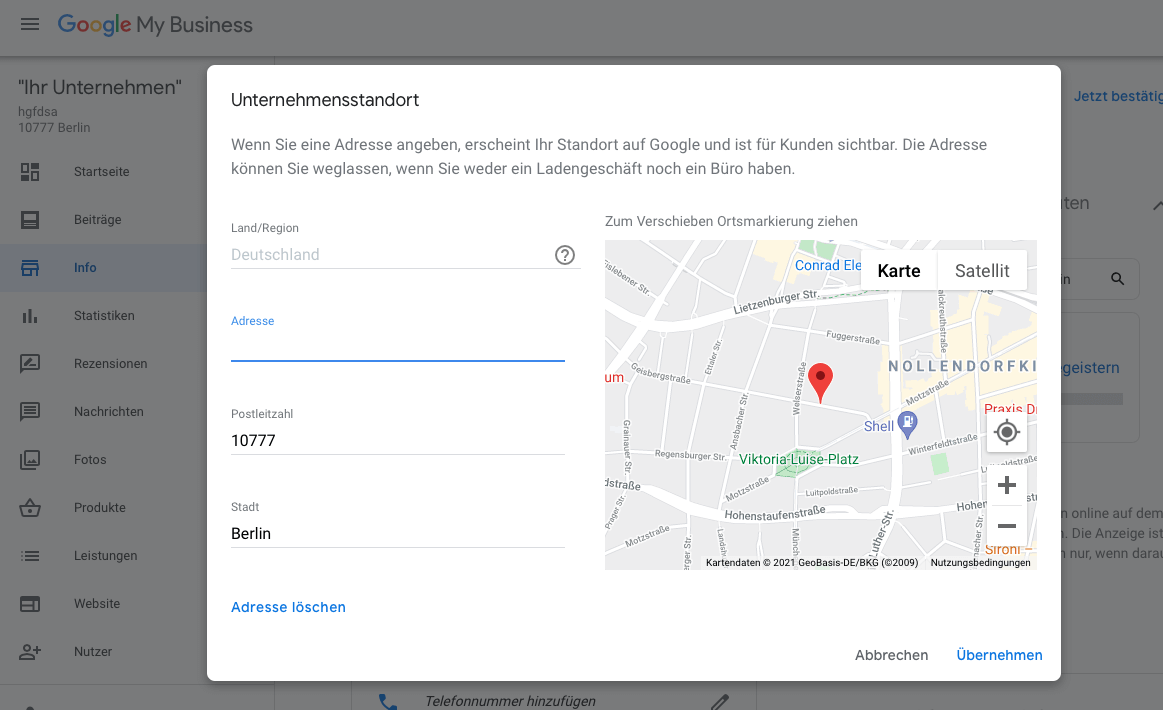Open the hamburger main menu
Viewport: 1163px width, 710px height.
click(30, 24)
